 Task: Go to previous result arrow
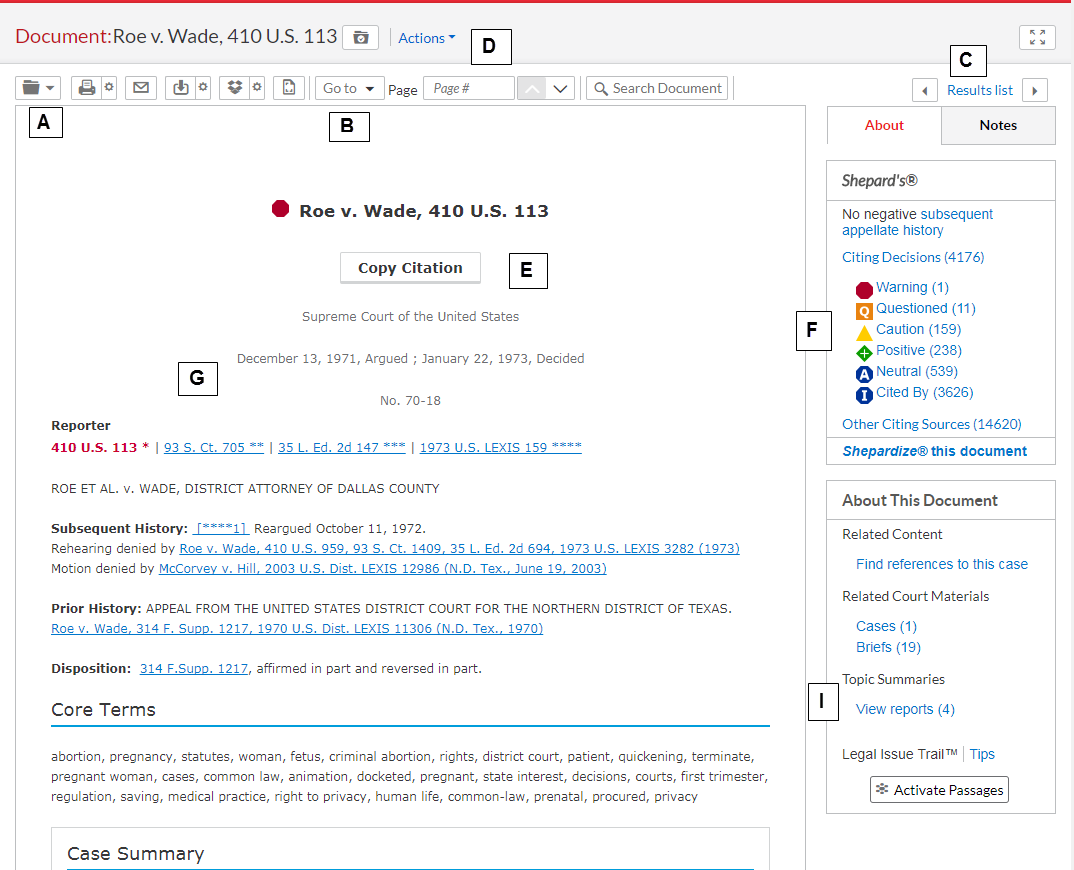925,90
